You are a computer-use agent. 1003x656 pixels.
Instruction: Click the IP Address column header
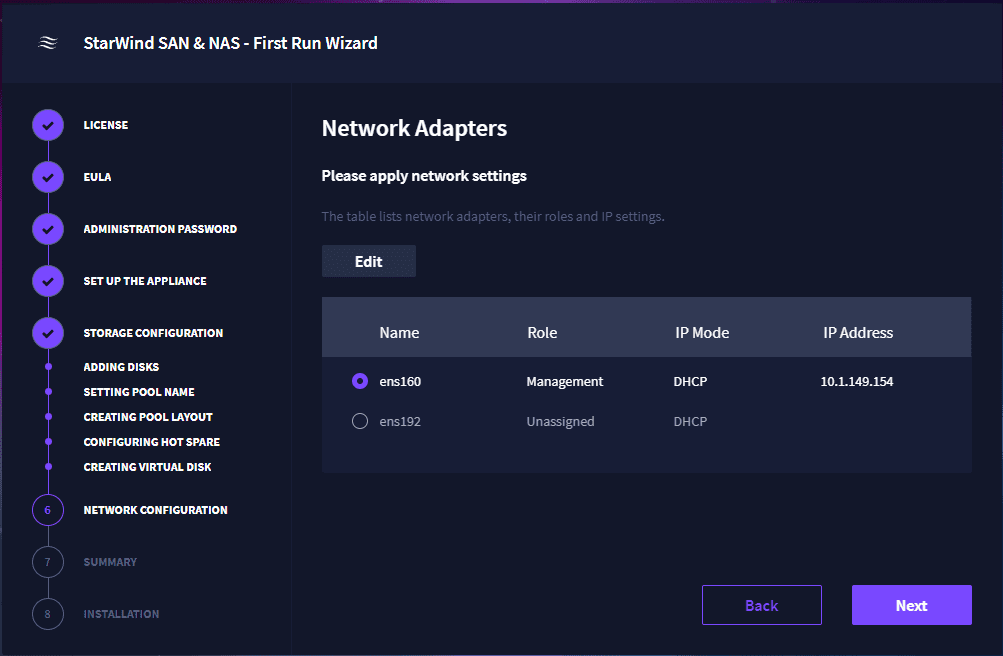[858, 332]
